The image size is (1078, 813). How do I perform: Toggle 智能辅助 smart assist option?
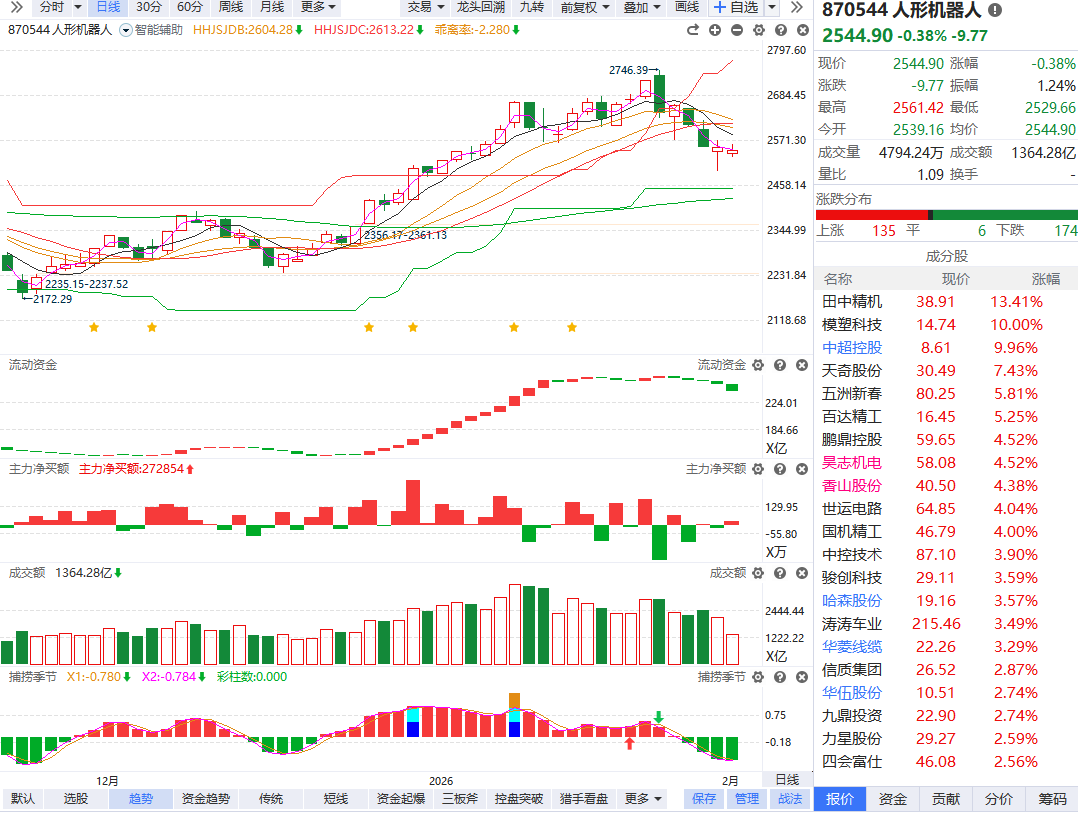pyautogui.click(x=151, y=29)
